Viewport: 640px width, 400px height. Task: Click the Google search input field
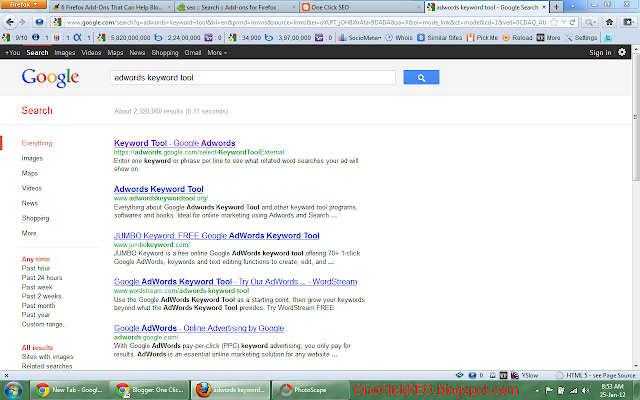click(253, 78)
